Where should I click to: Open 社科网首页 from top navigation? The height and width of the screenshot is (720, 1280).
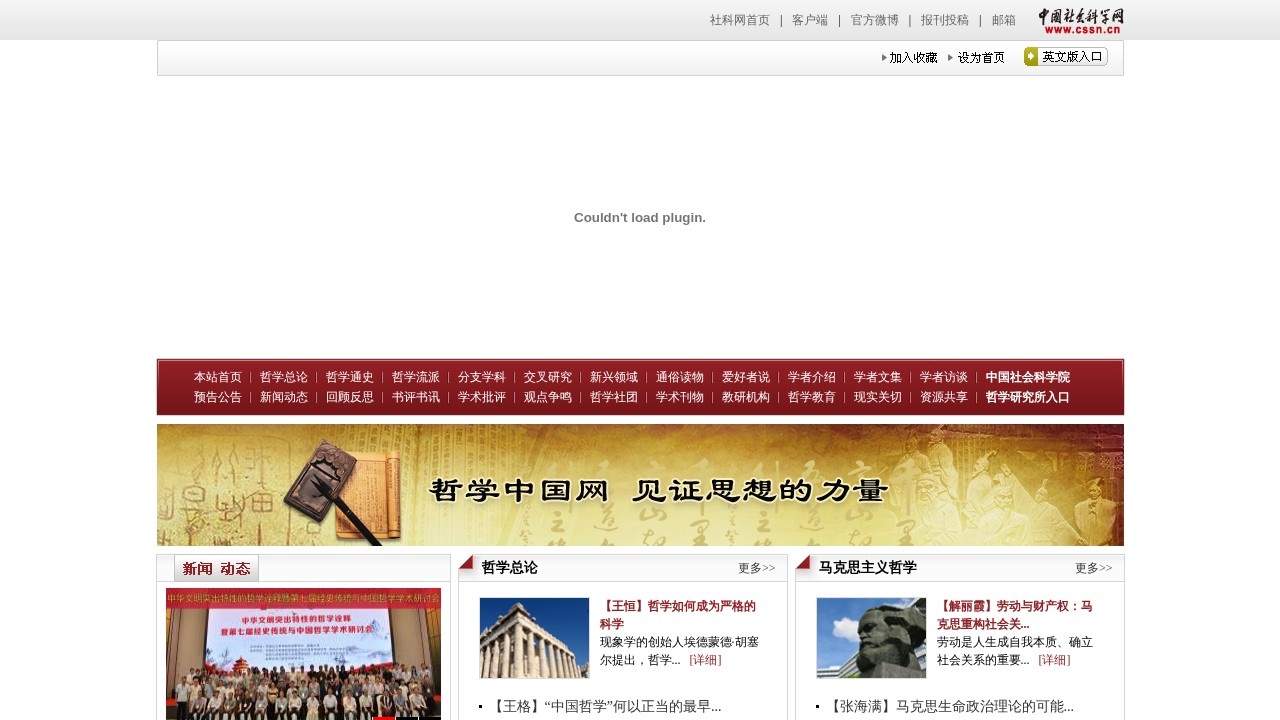coord(738,20)
